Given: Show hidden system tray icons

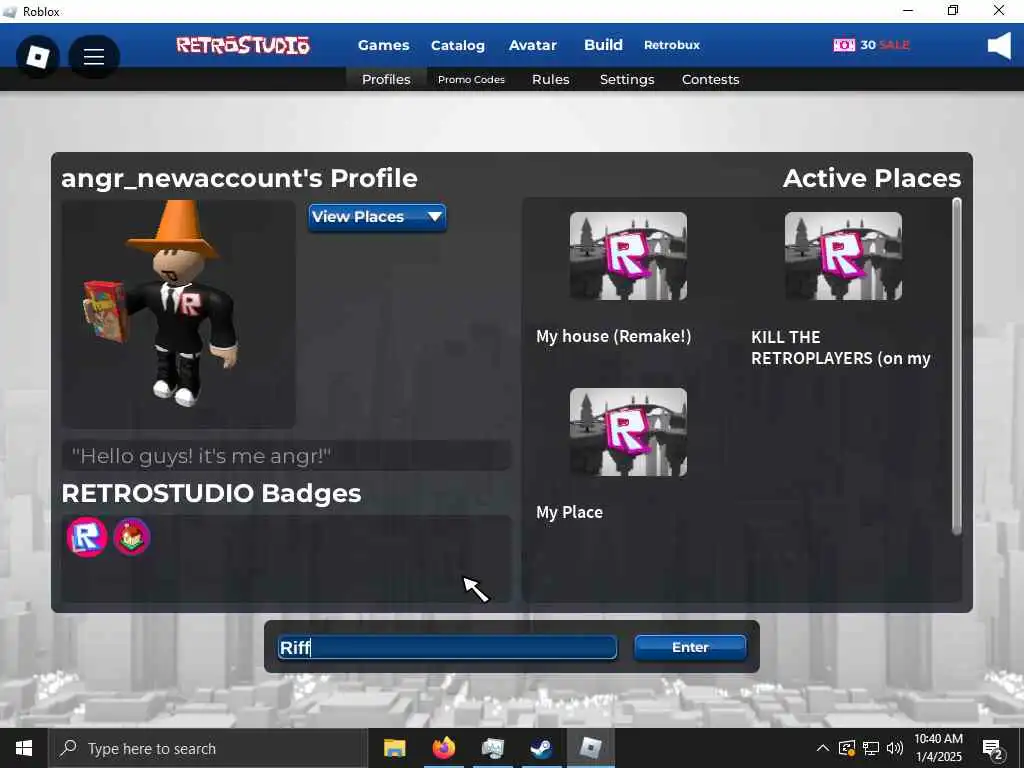Looking at the screenshot, I should (x=823, y=748).
